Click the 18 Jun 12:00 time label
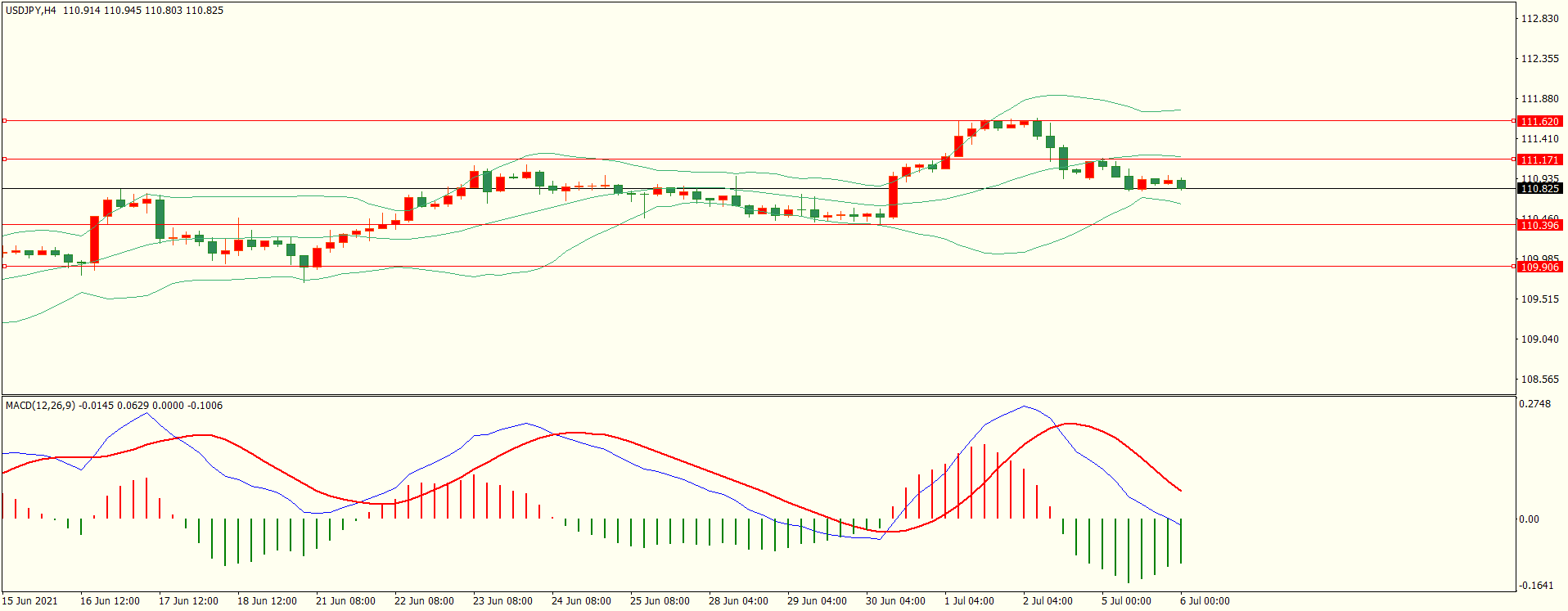 click(x=267, y=601)
